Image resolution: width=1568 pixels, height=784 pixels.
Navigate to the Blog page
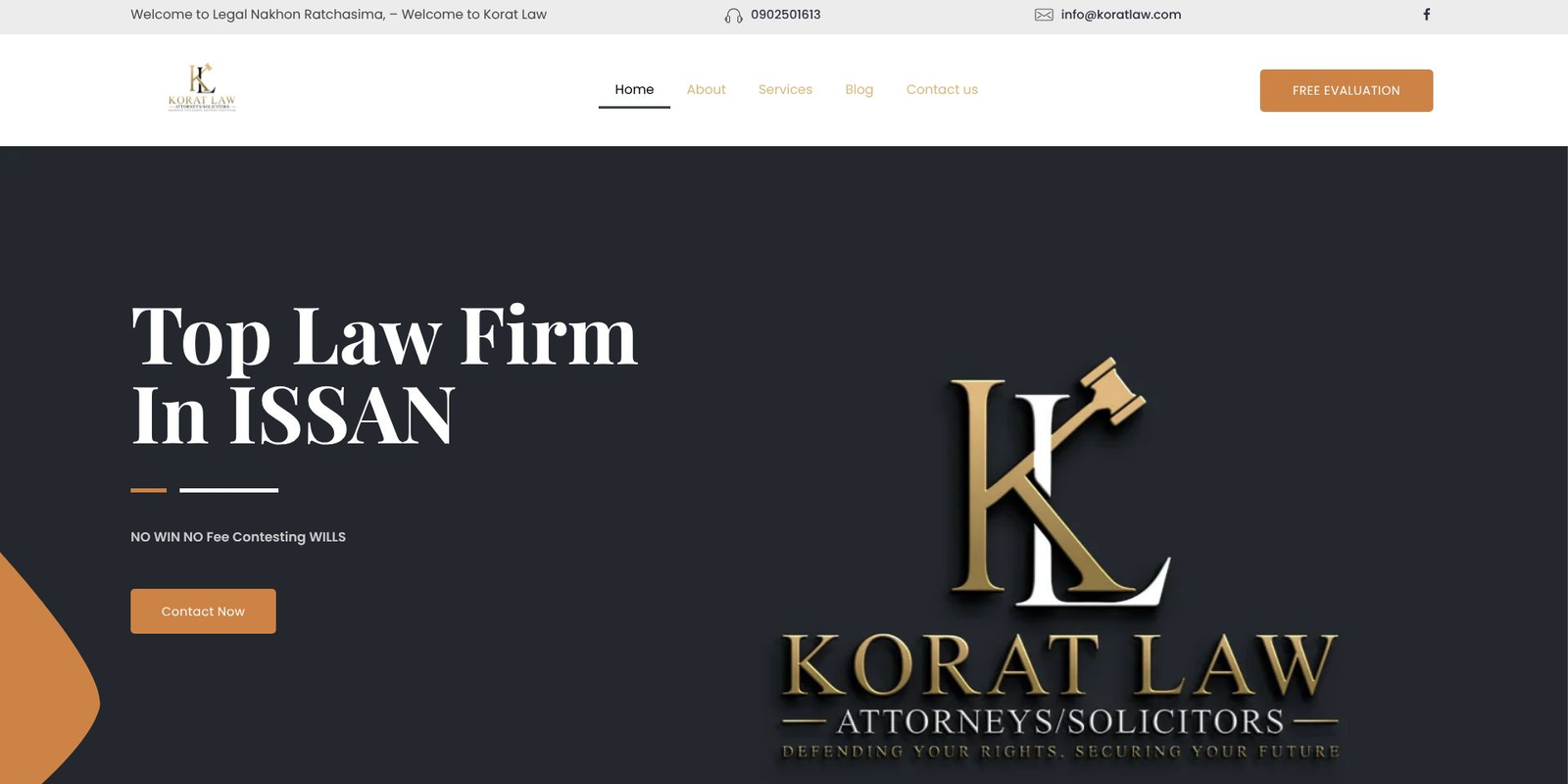[858, 89]
